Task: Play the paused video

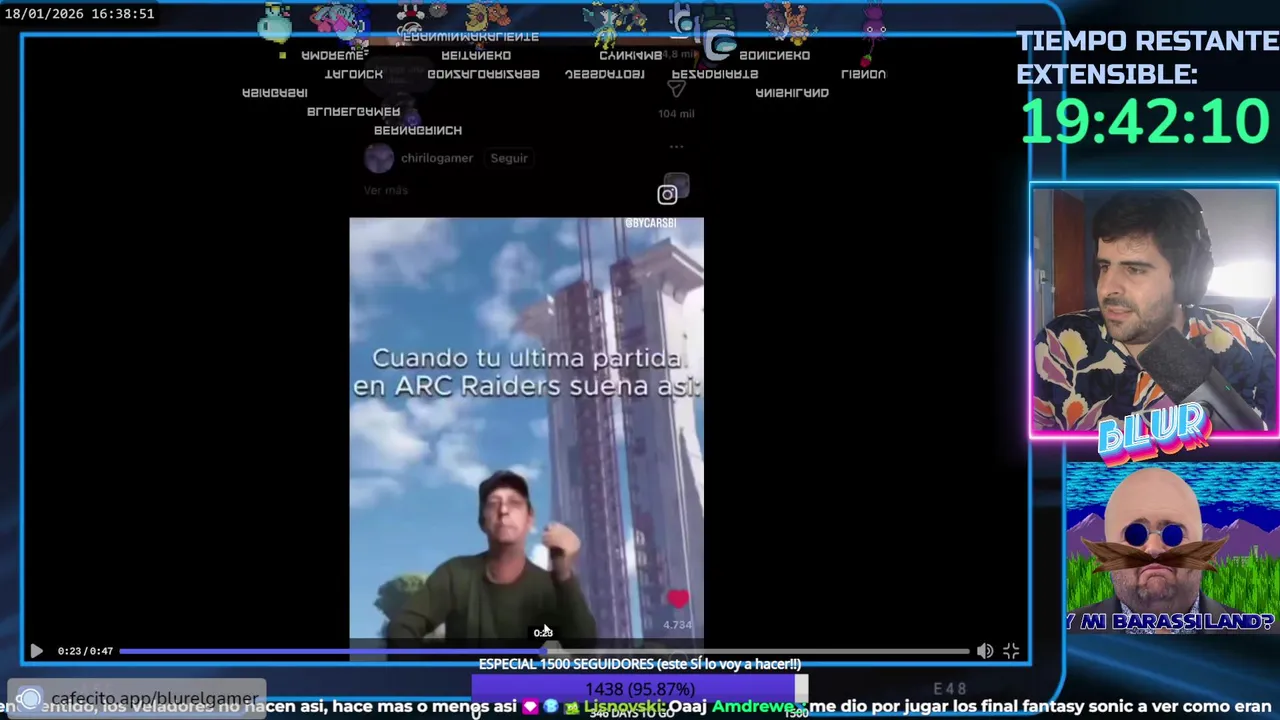Action: [36, 651]
